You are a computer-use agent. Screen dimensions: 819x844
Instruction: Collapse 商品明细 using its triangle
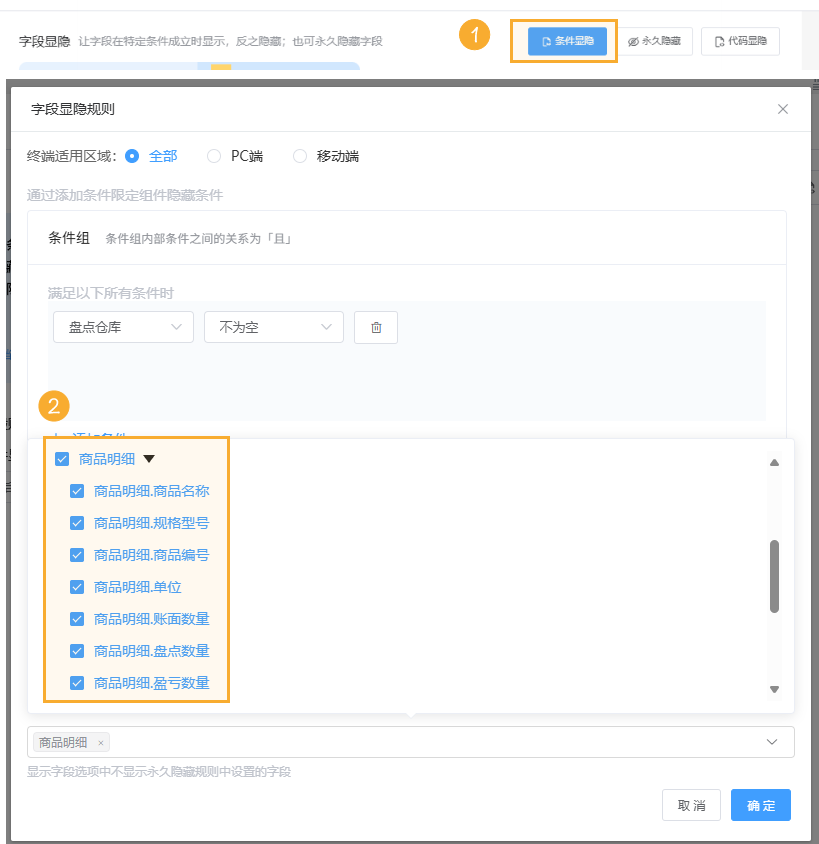147,458
